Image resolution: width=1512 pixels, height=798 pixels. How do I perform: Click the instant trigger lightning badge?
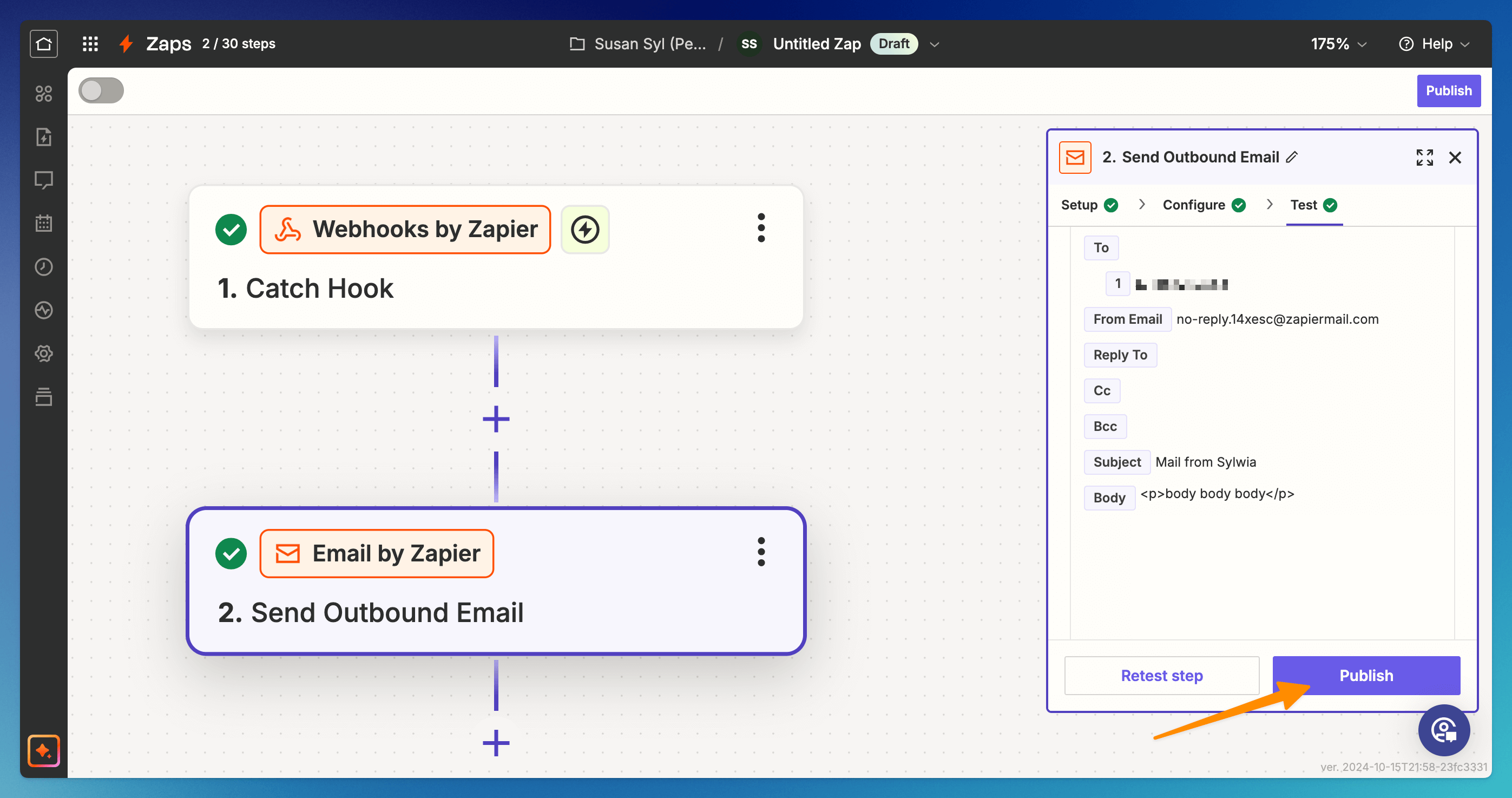tap(584, 230)
